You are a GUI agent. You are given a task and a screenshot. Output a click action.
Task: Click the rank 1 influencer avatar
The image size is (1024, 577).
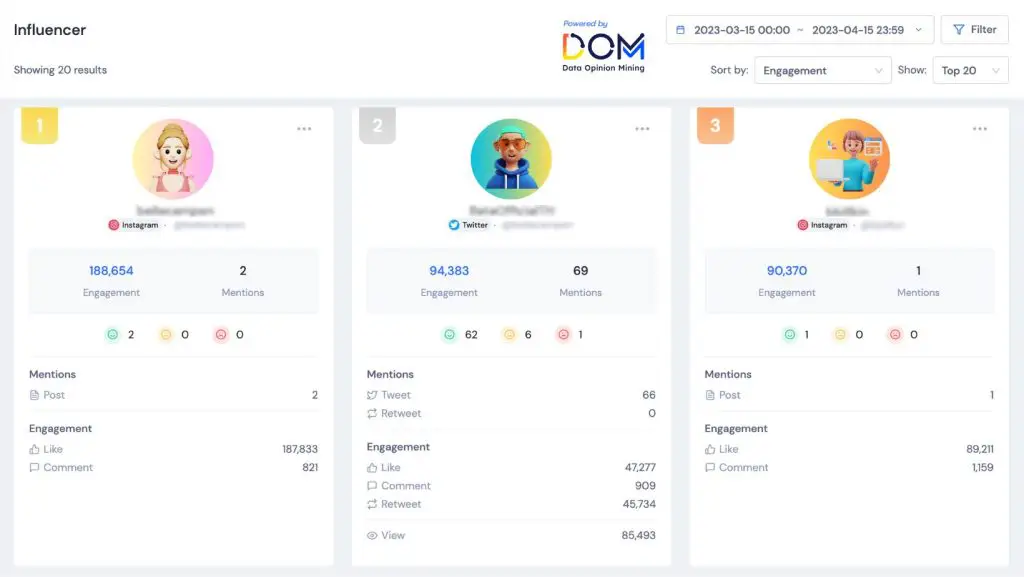pyautogui.click(x=173, y=159)
